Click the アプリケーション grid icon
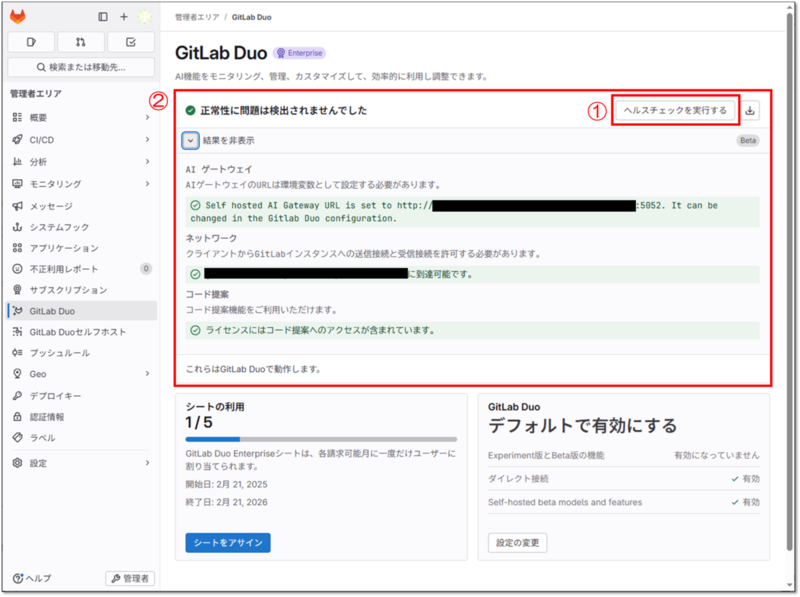This screenshot has height=597, width=800. (17, 248)
